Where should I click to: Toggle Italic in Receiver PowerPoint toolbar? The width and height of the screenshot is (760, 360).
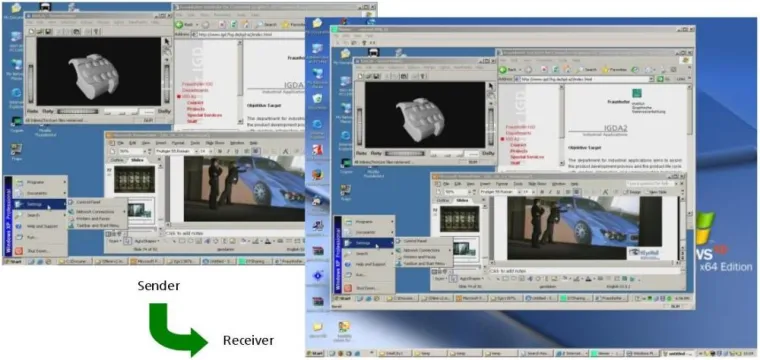551,192
